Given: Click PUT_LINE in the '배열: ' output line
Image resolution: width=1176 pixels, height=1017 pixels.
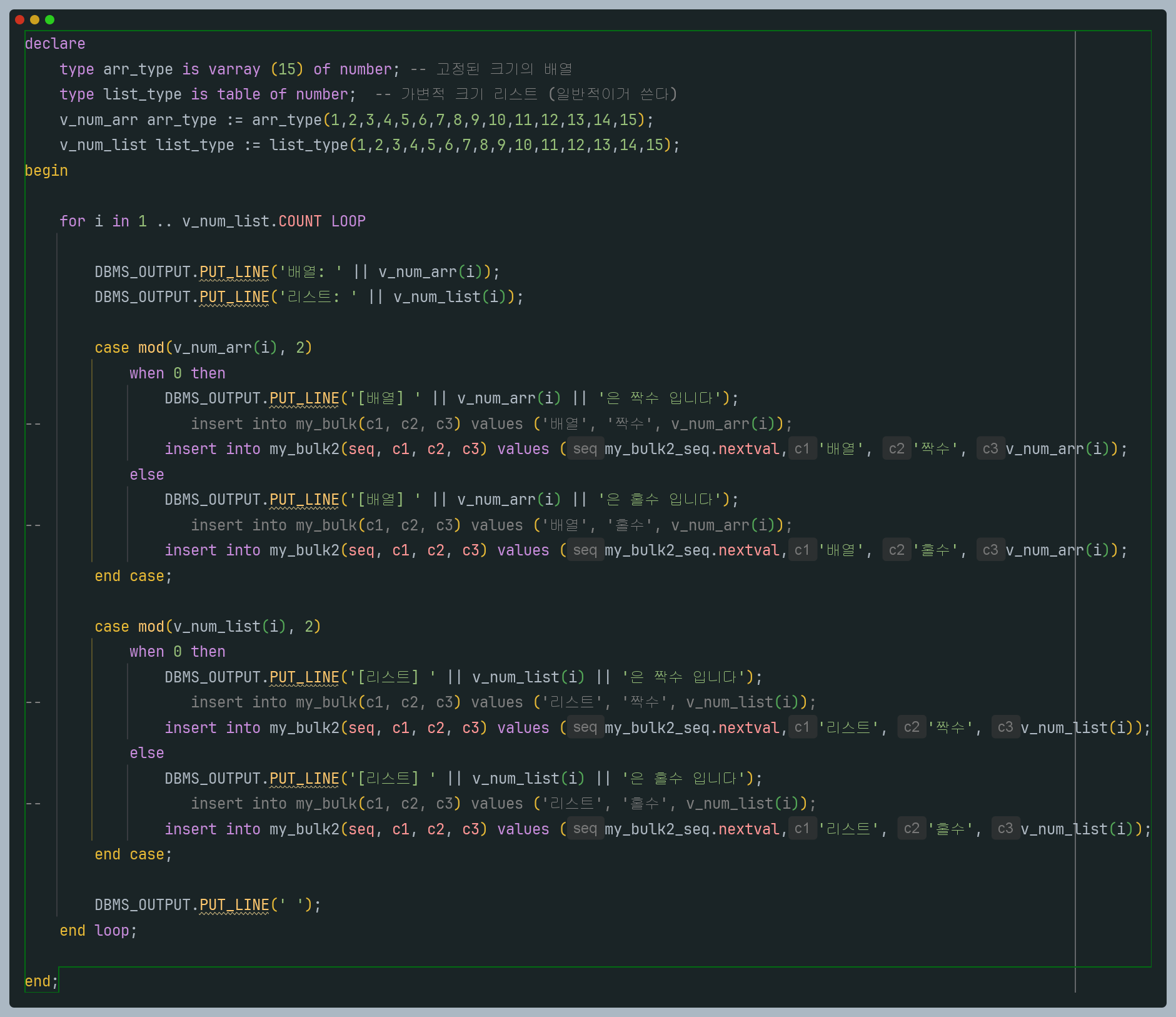Looking at the screenshot, I should 234,272.
